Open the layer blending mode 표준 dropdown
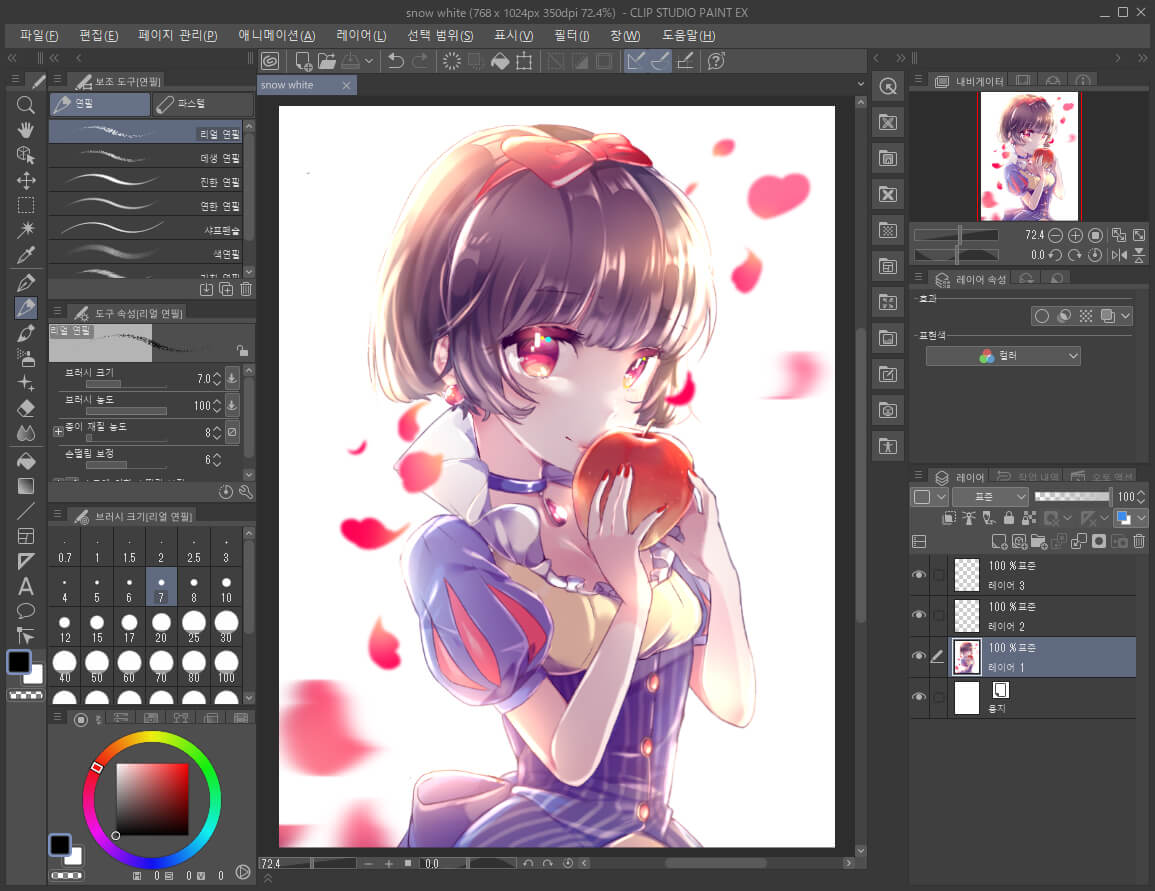The width and height of the screenshot is (1155, 891). pos(990,496)
